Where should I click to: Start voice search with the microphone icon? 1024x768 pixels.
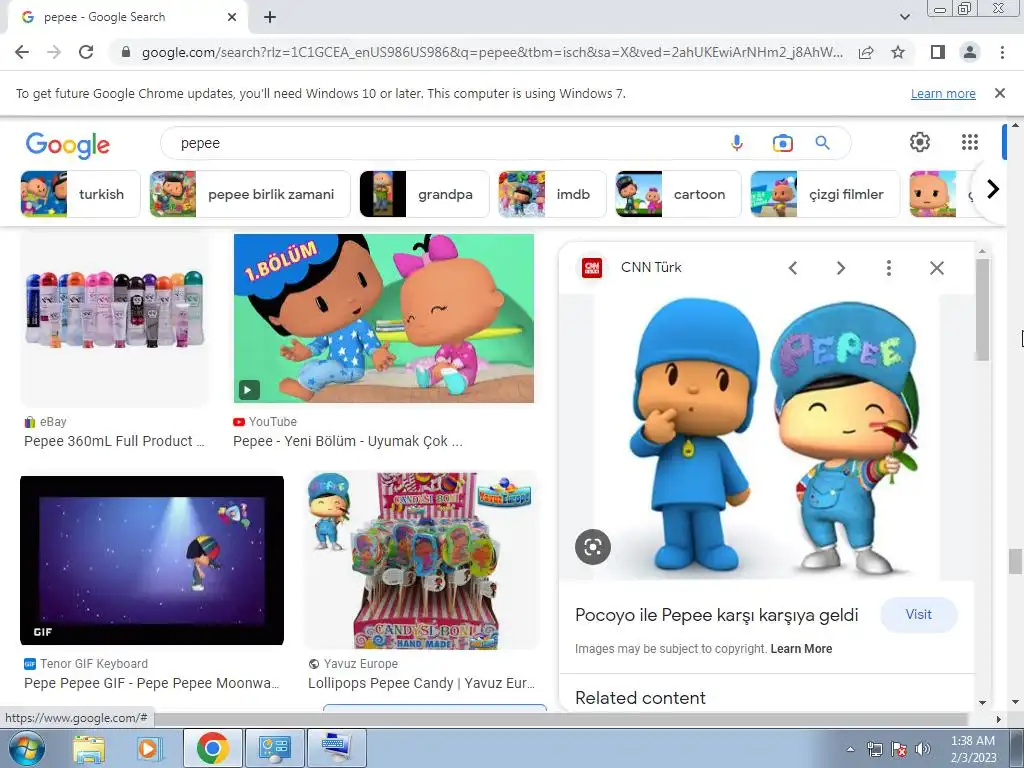click(737, 143)
